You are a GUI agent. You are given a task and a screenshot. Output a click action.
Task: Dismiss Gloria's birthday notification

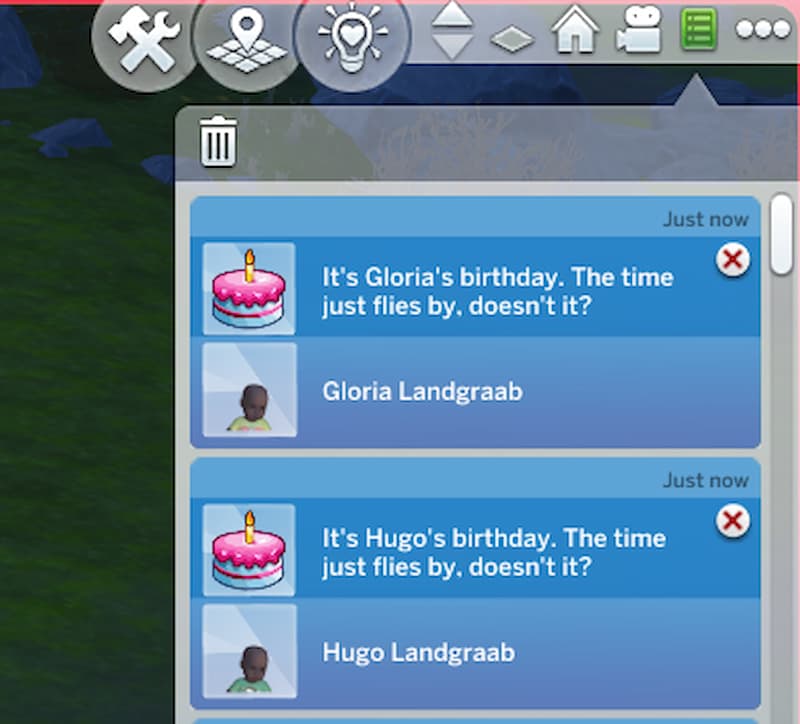pyautogui.click(x=733, y=260)
